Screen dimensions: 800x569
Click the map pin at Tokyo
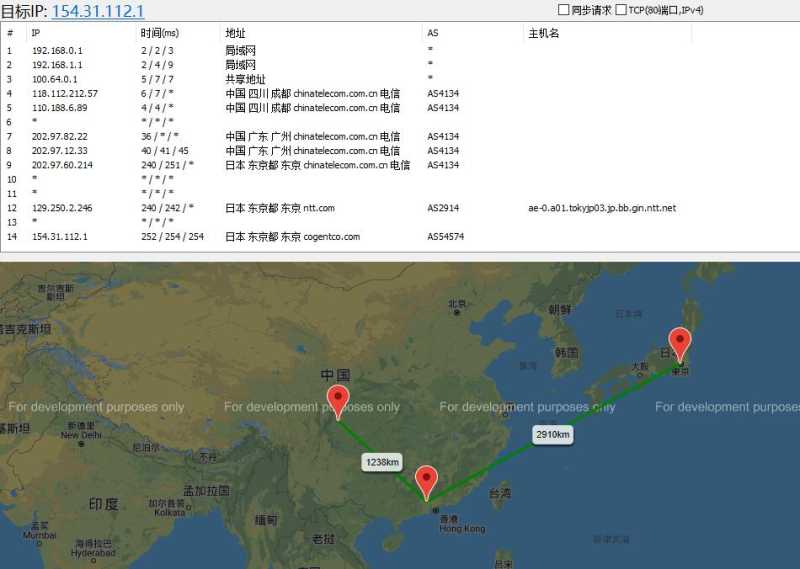(680, 343)
